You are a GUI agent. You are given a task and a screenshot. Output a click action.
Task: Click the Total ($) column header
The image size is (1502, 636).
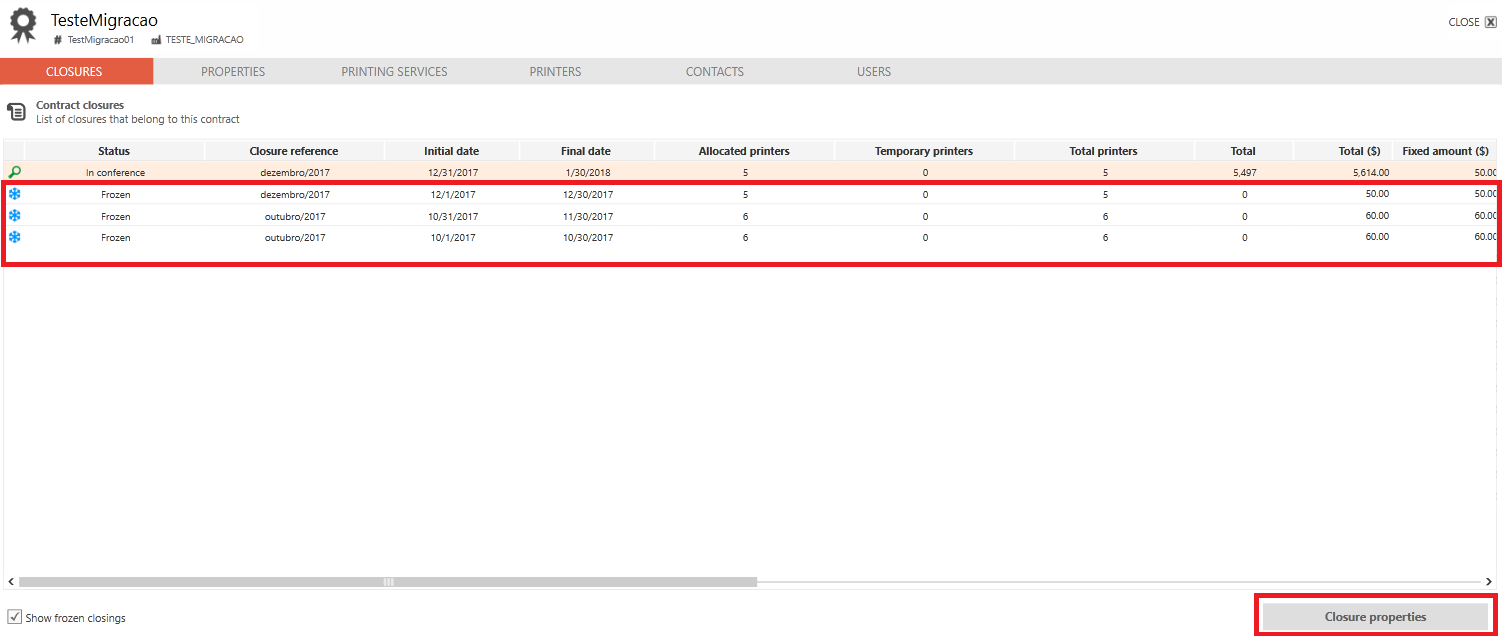click(1343, 151)
